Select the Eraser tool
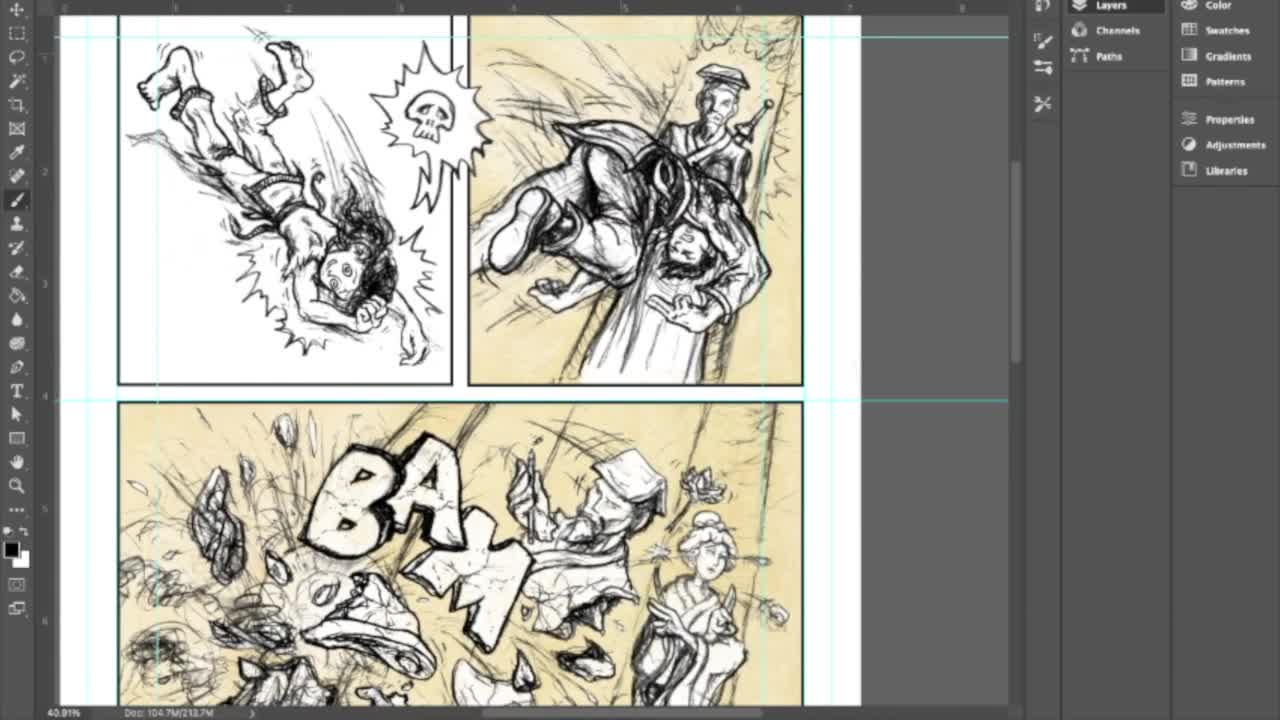 click(x=17, y=272)
